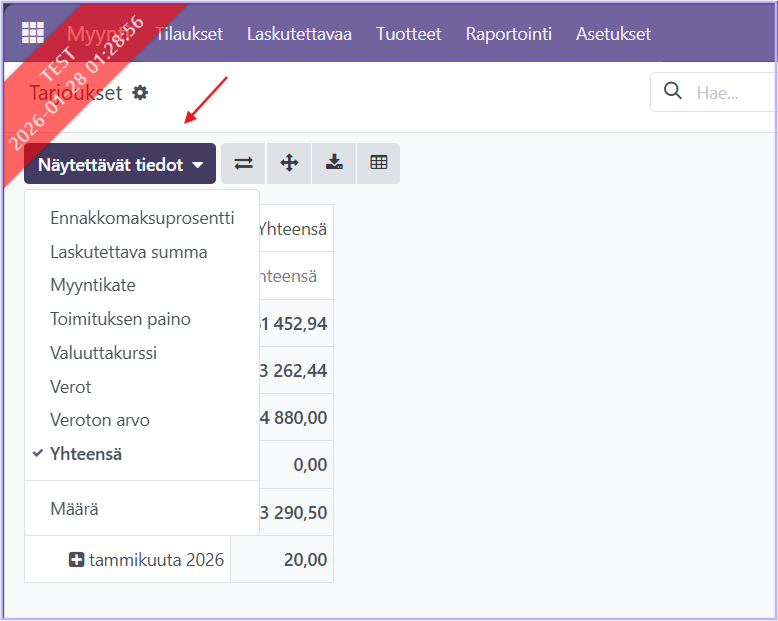778x621 pixels.
Task: Open the apps grid menu icon
Action: [x=33, y=33]
